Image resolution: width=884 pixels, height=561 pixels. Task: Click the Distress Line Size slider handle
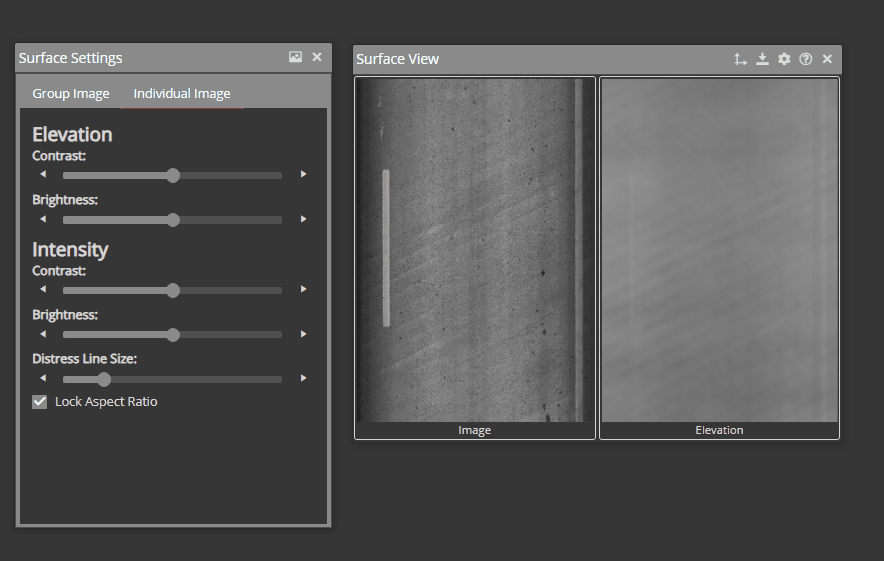[103, 379]
